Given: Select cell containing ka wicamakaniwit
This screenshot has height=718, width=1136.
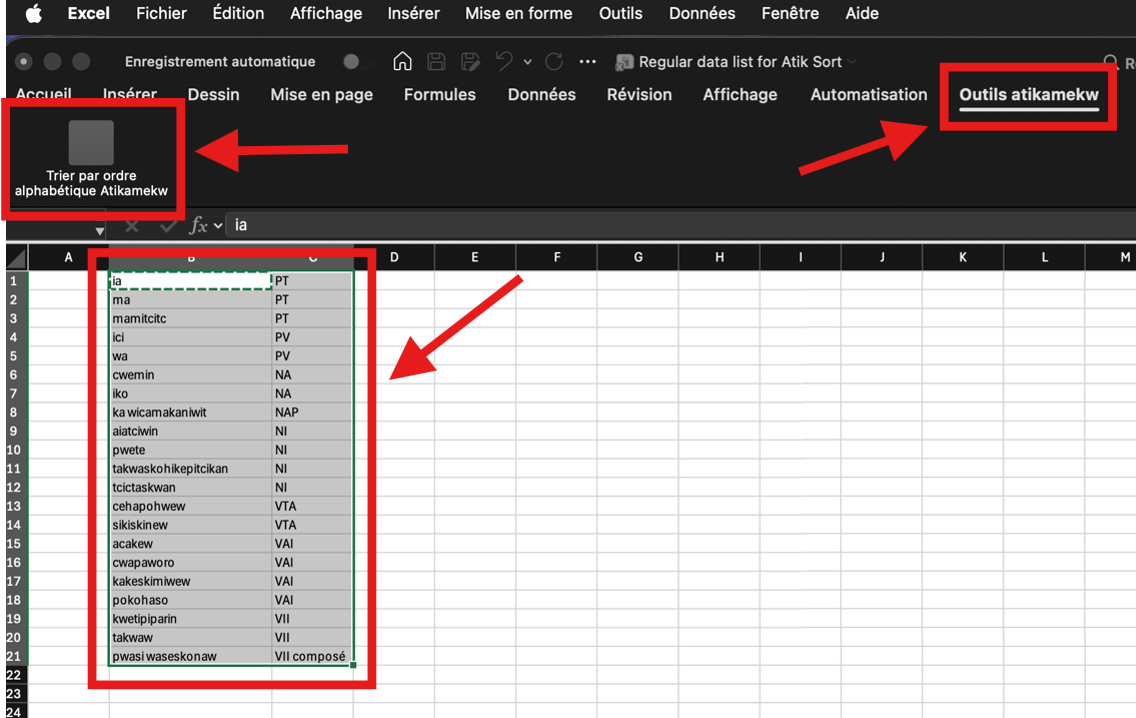Looking at the screenshot, I should (x=191, y=412).
